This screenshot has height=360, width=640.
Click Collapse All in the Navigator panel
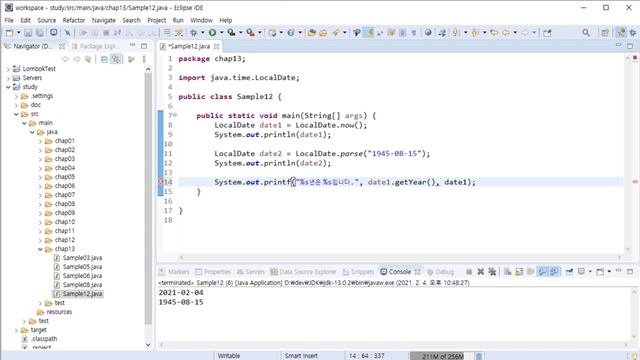104,60
